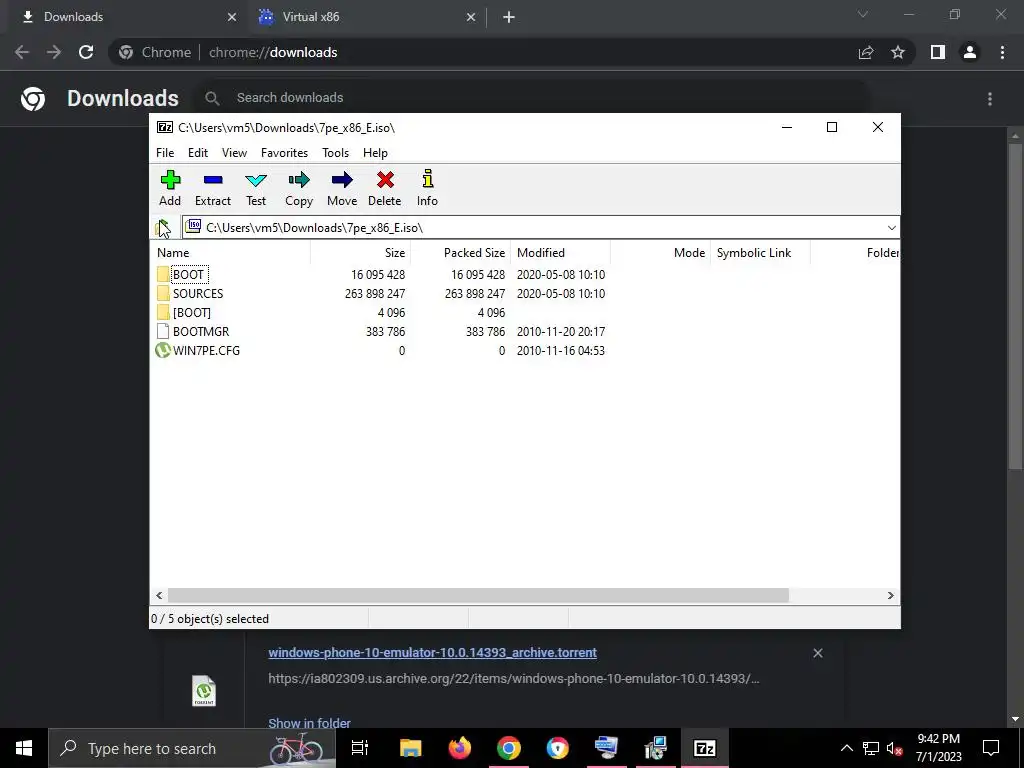
Task: Click the muted volume tray icon
Action: (894, 748)
